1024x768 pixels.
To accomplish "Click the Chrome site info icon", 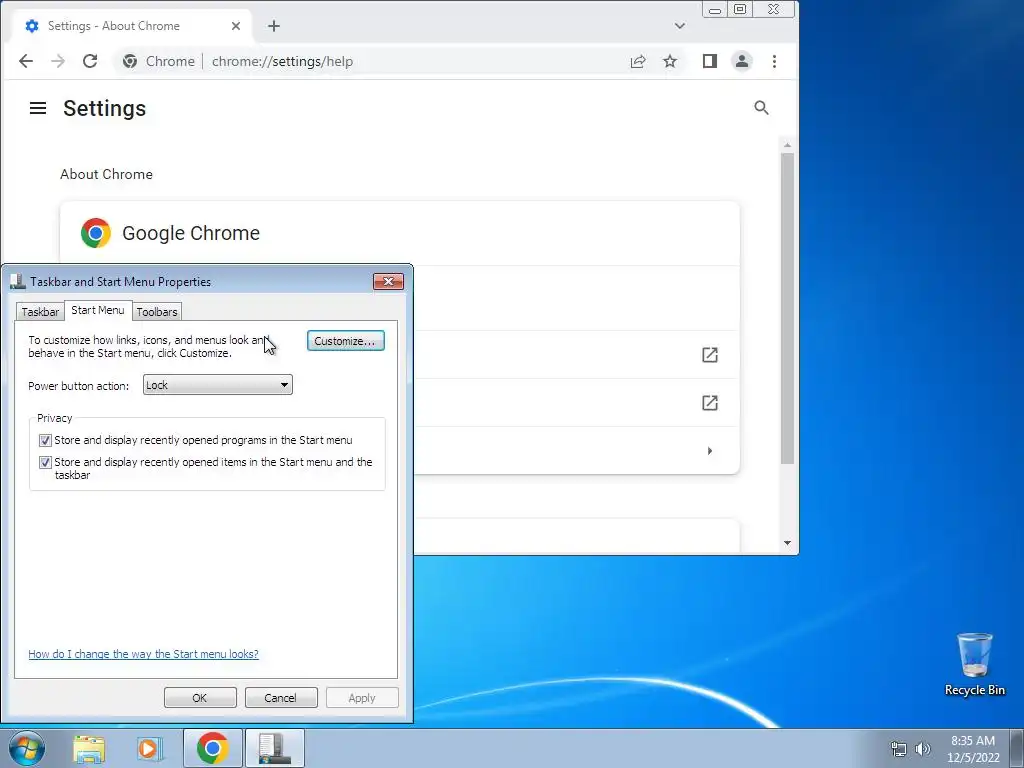I will [x=130, y=61].
